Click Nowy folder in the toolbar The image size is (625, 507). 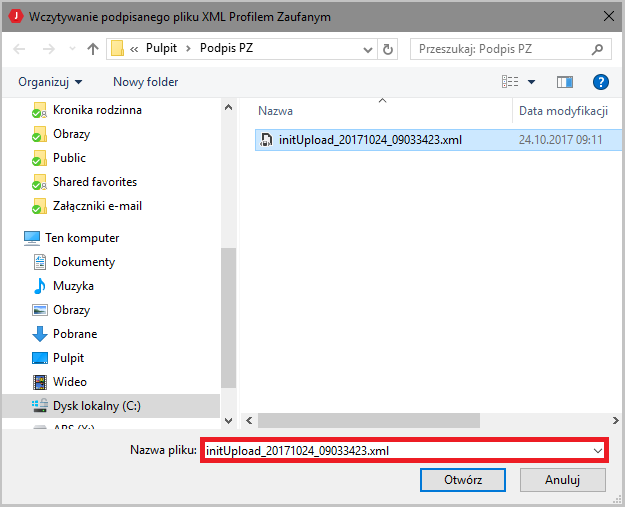tap(145, 81)
